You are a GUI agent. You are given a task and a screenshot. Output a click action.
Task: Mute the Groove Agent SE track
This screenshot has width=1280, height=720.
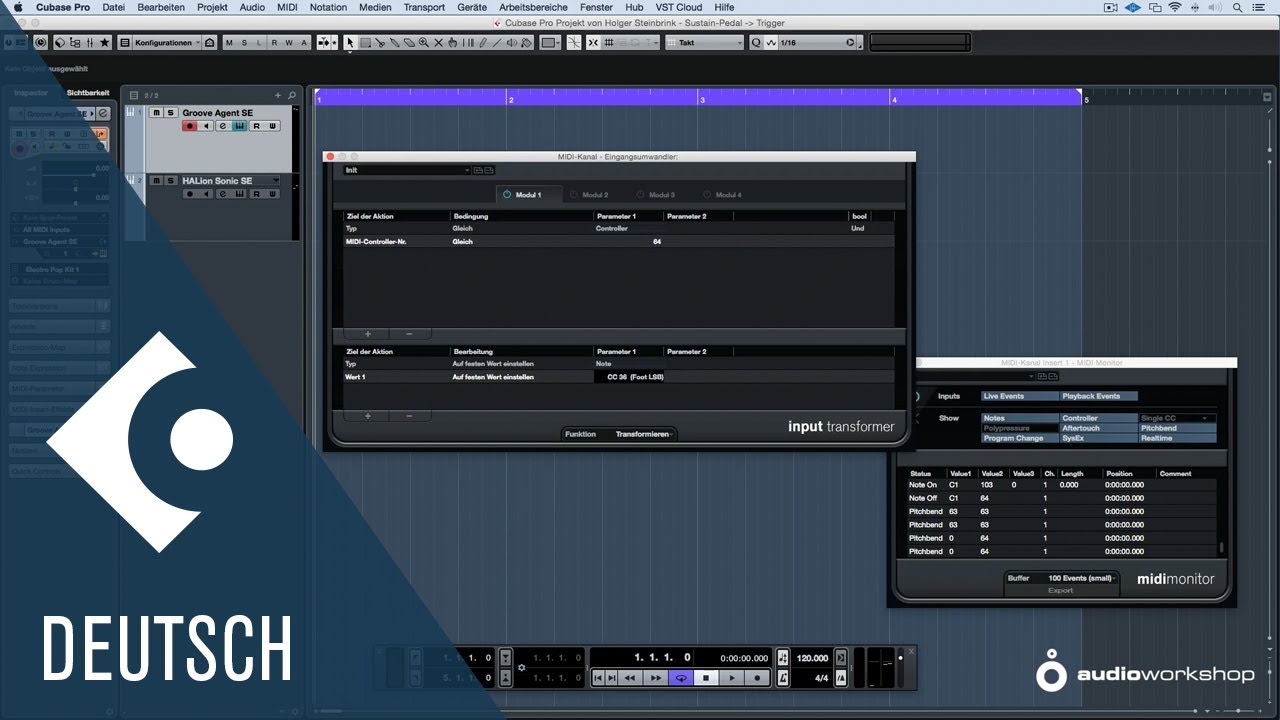tap(156, 113)
